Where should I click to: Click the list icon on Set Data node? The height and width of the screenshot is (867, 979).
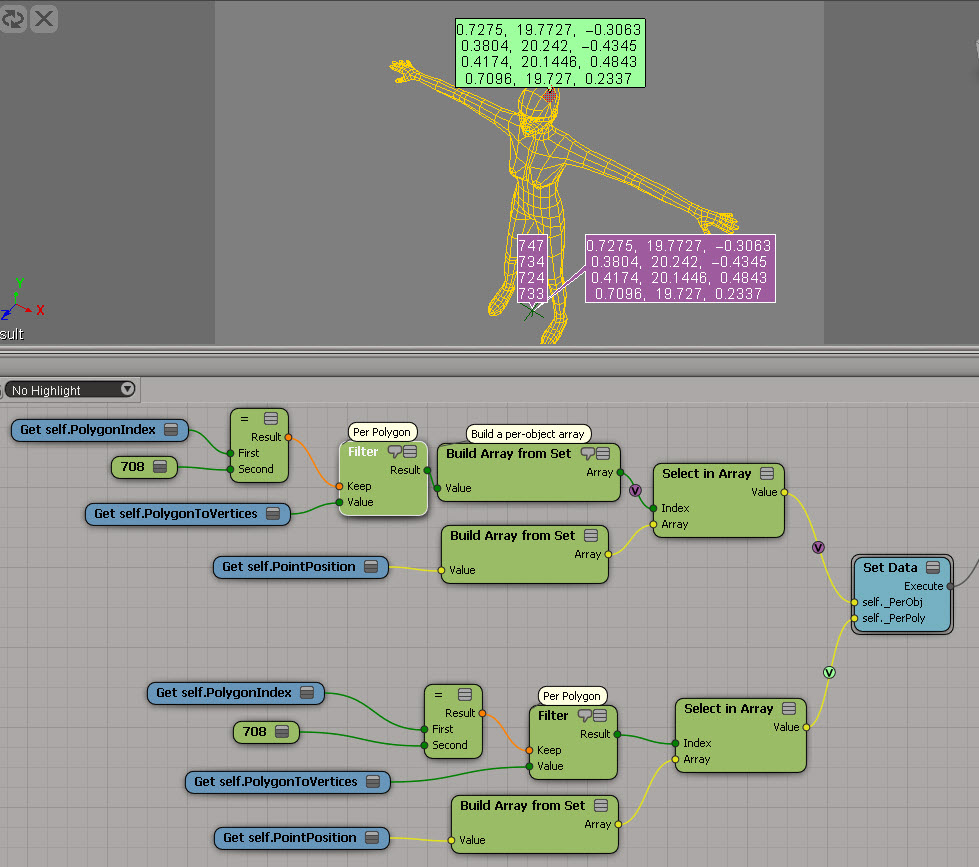(933, 568)
